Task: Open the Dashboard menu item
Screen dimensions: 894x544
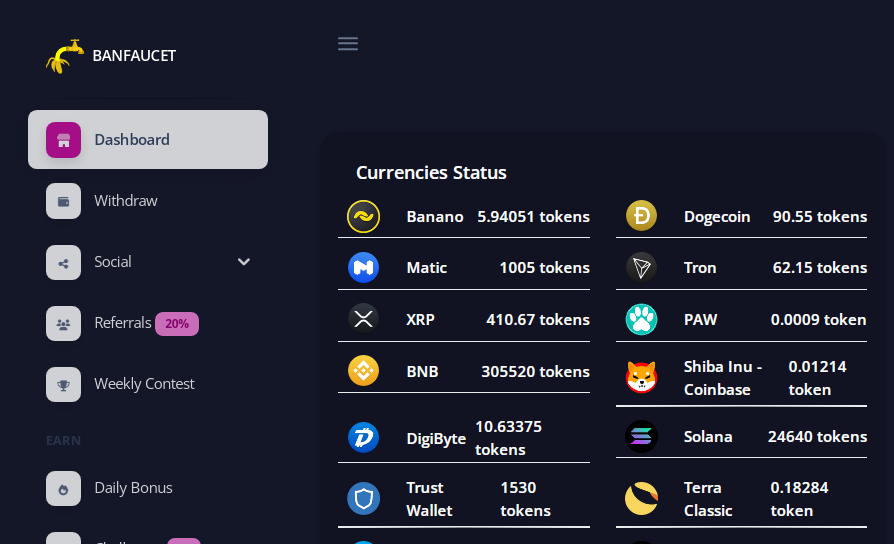Action: coord(148,140)
